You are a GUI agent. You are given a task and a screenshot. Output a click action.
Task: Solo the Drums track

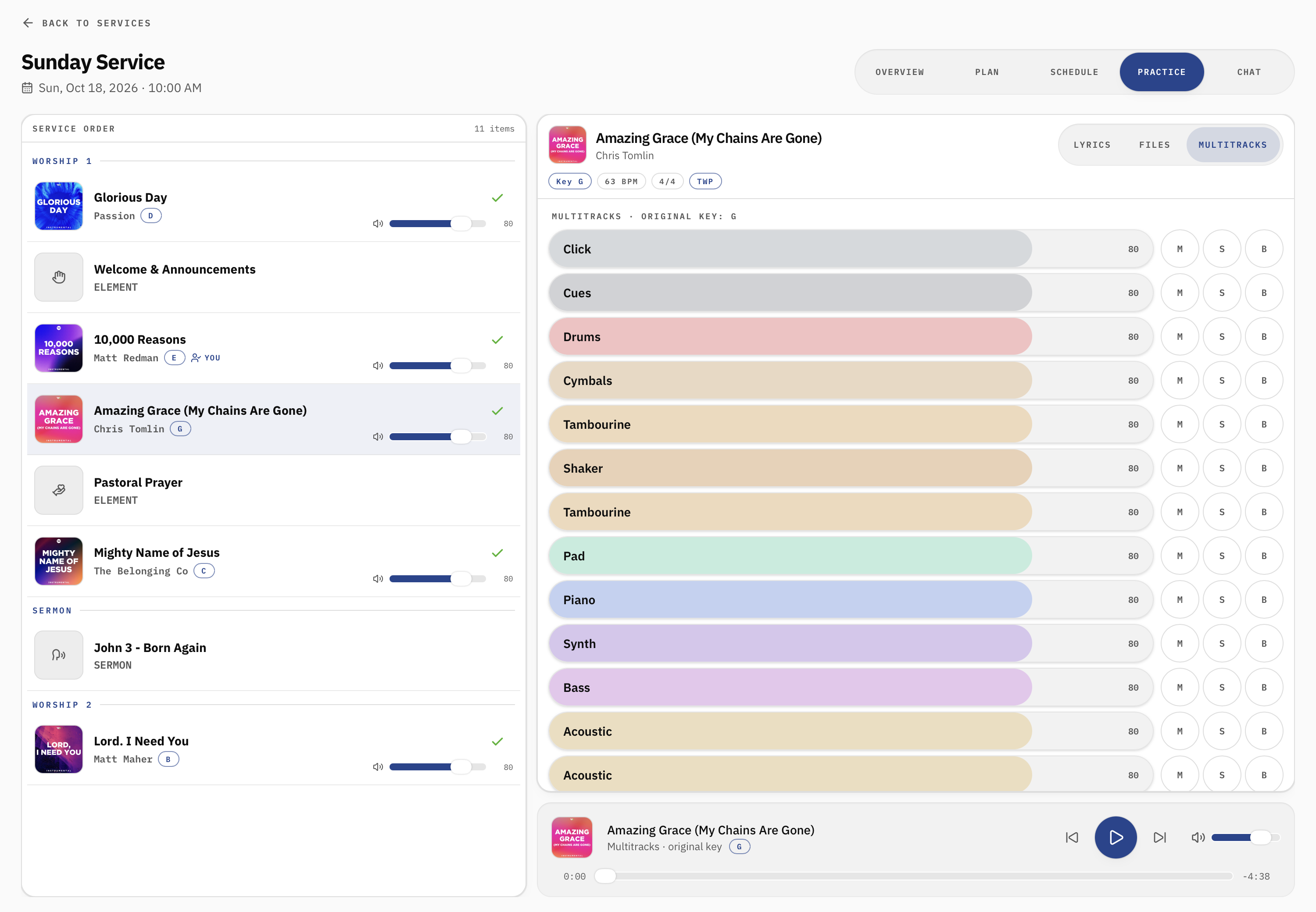[x=1222, y=337]
